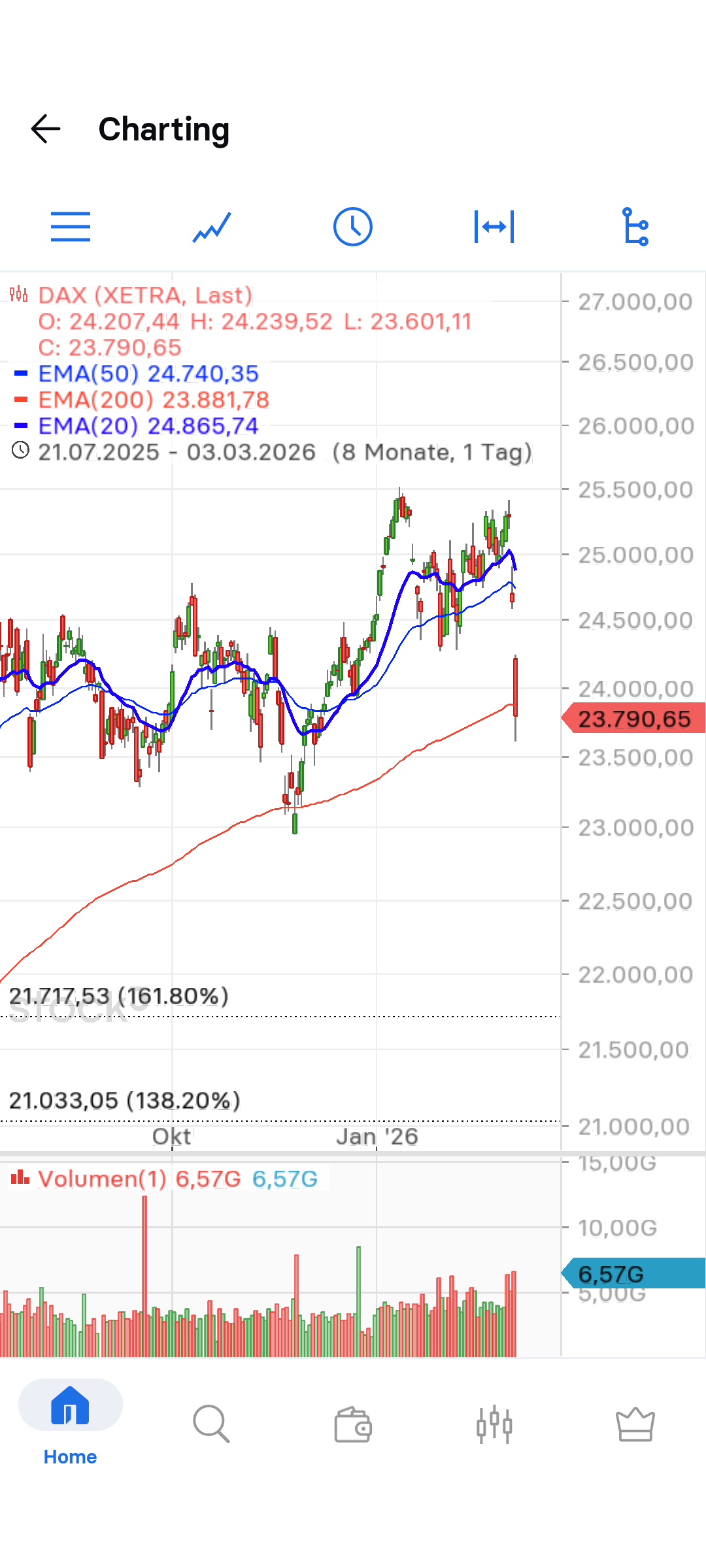Open the chart type line icon
This screenshot has width=706, height=1568.
pos(212,227)
